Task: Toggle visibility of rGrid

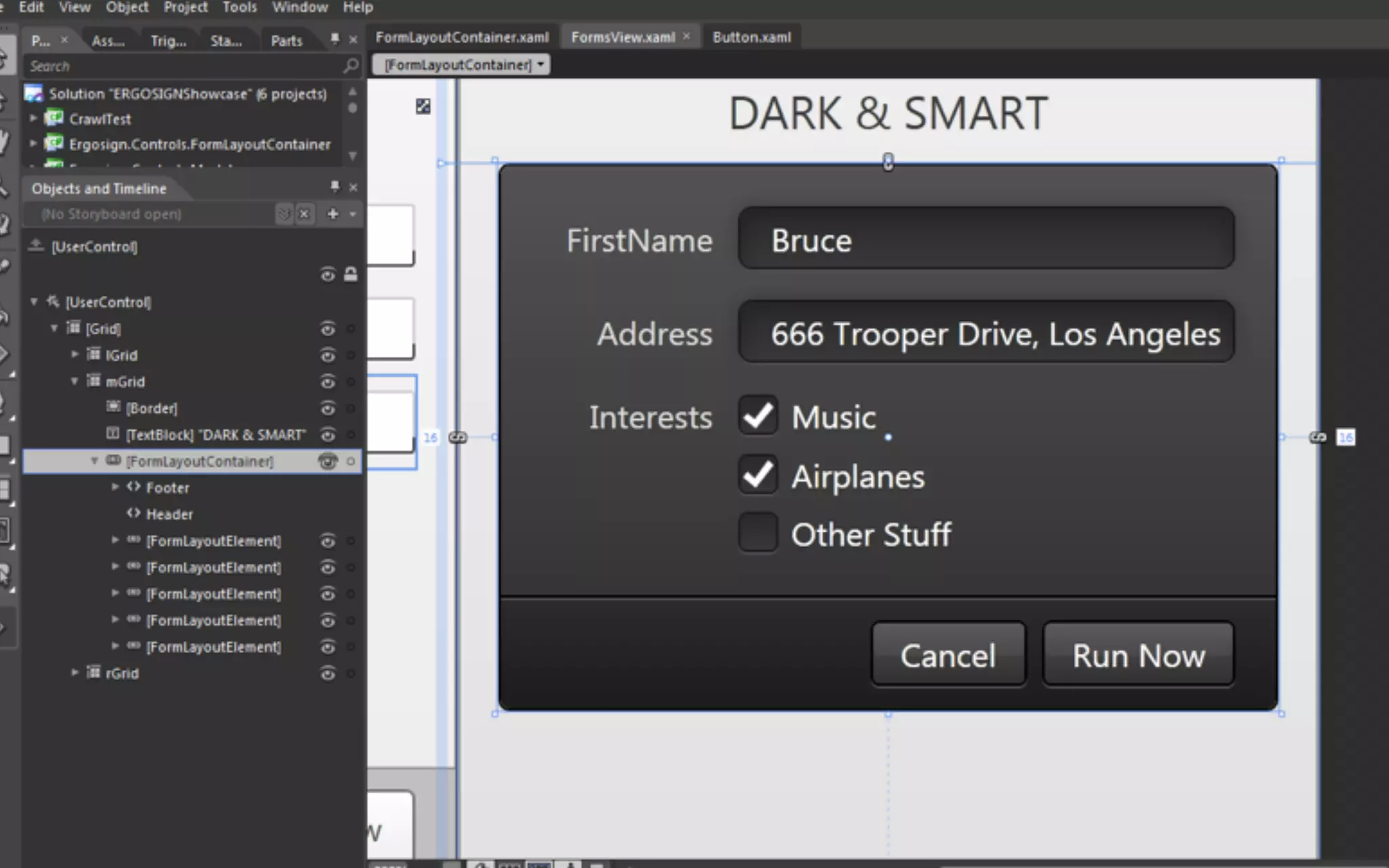Action: tap(328, 673)
